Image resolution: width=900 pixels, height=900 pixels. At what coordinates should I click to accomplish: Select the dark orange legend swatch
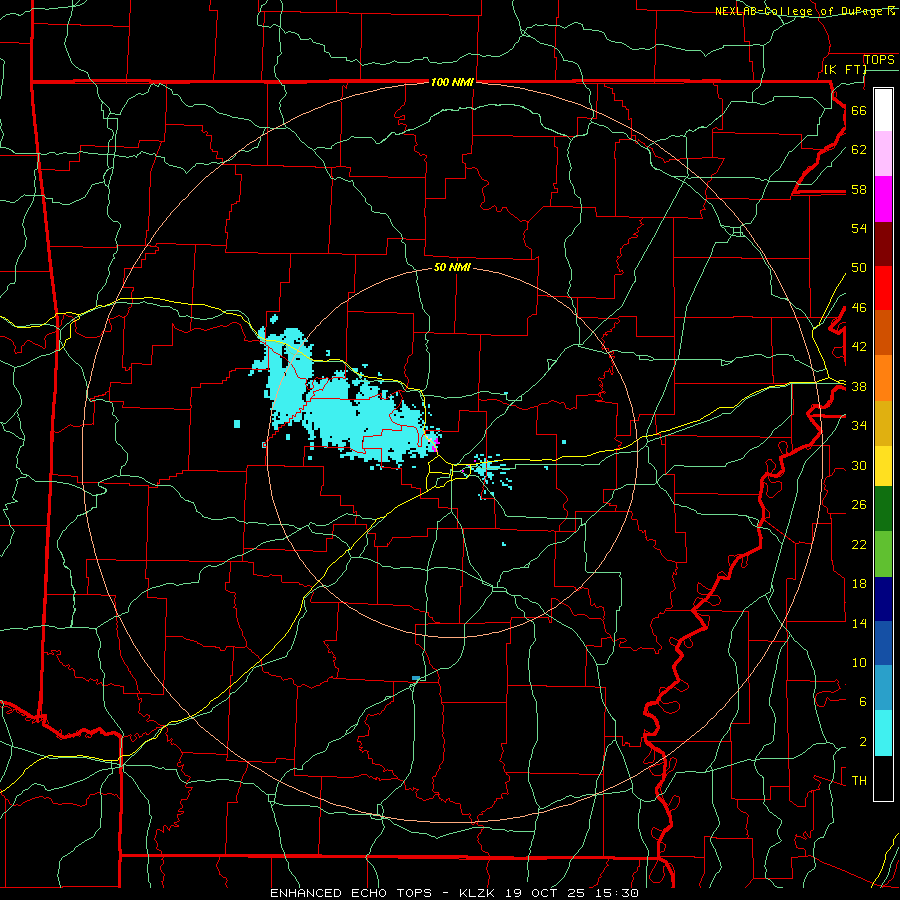tap(883, 333)
